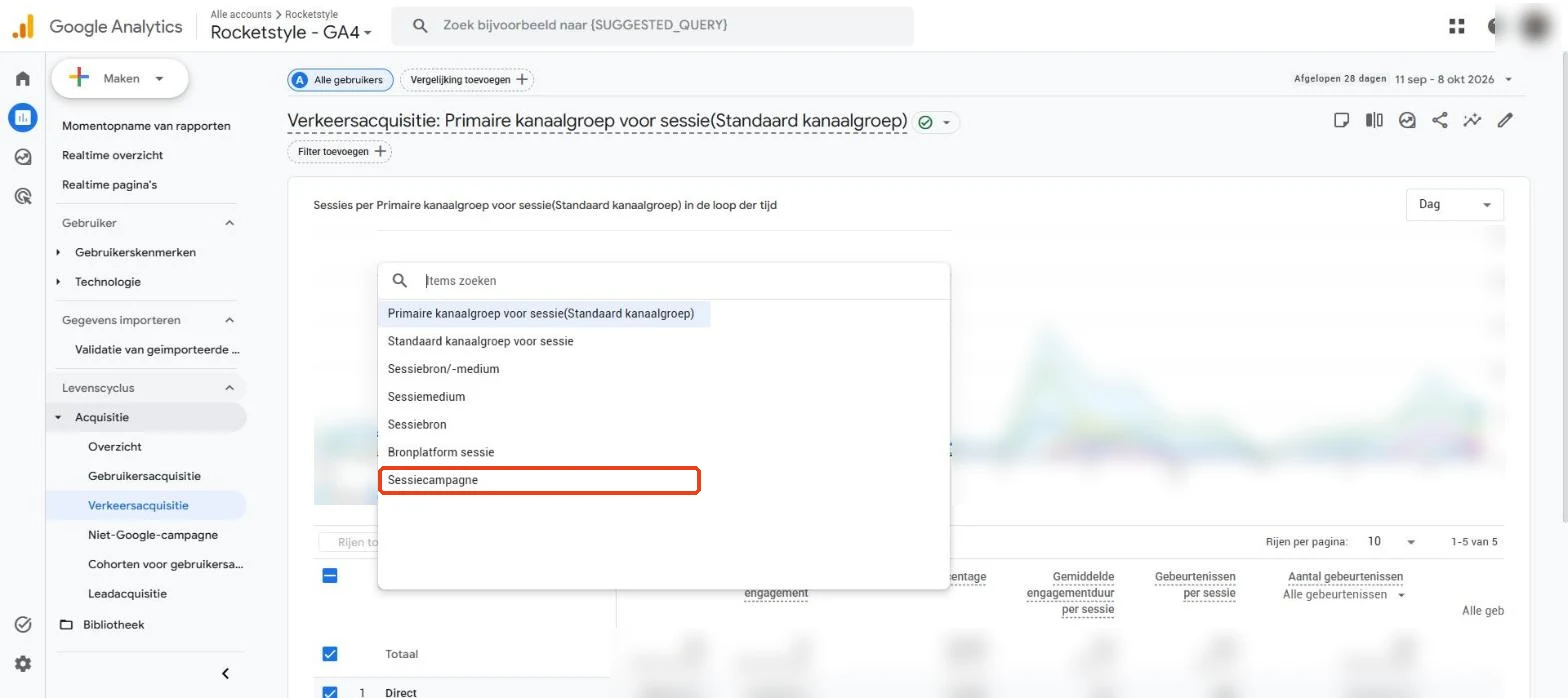Edit report with the pencil icon

coord(1505,121)
